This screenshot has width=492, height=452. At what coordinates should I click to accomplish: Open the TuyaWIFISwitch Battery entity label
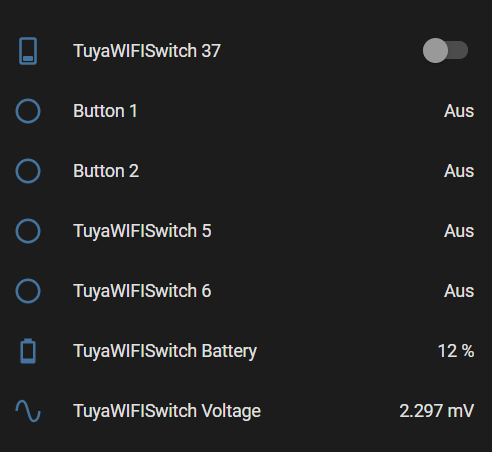coord(165,351)
